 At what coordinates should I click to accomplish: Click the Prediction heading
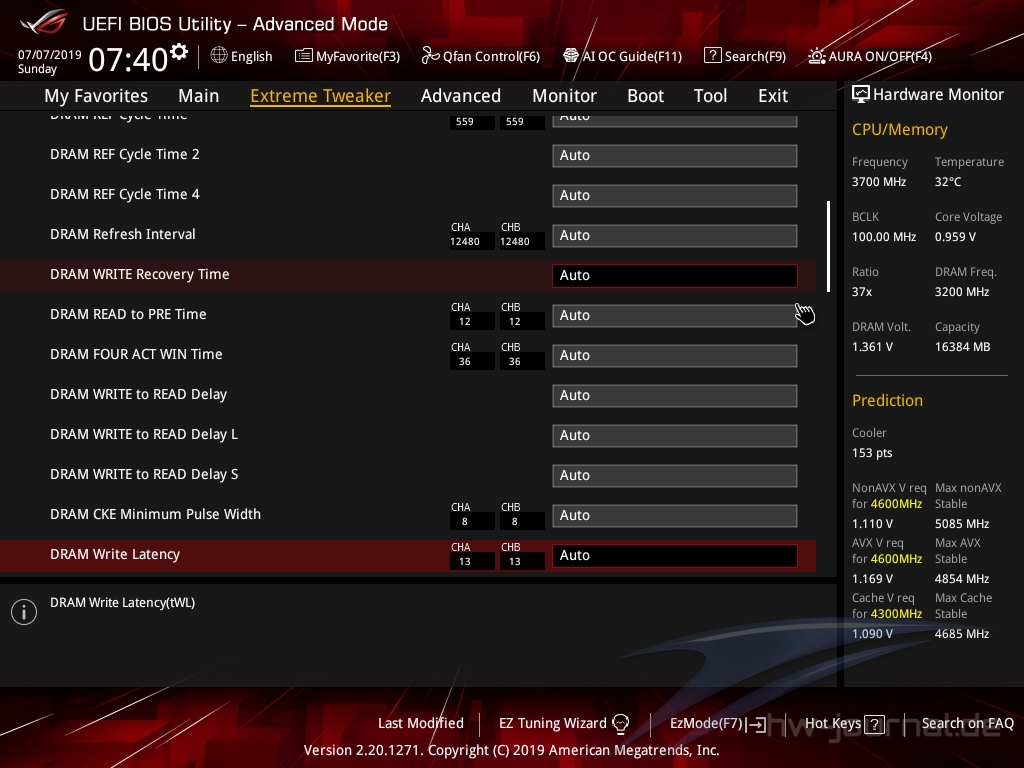pos(887,400)
